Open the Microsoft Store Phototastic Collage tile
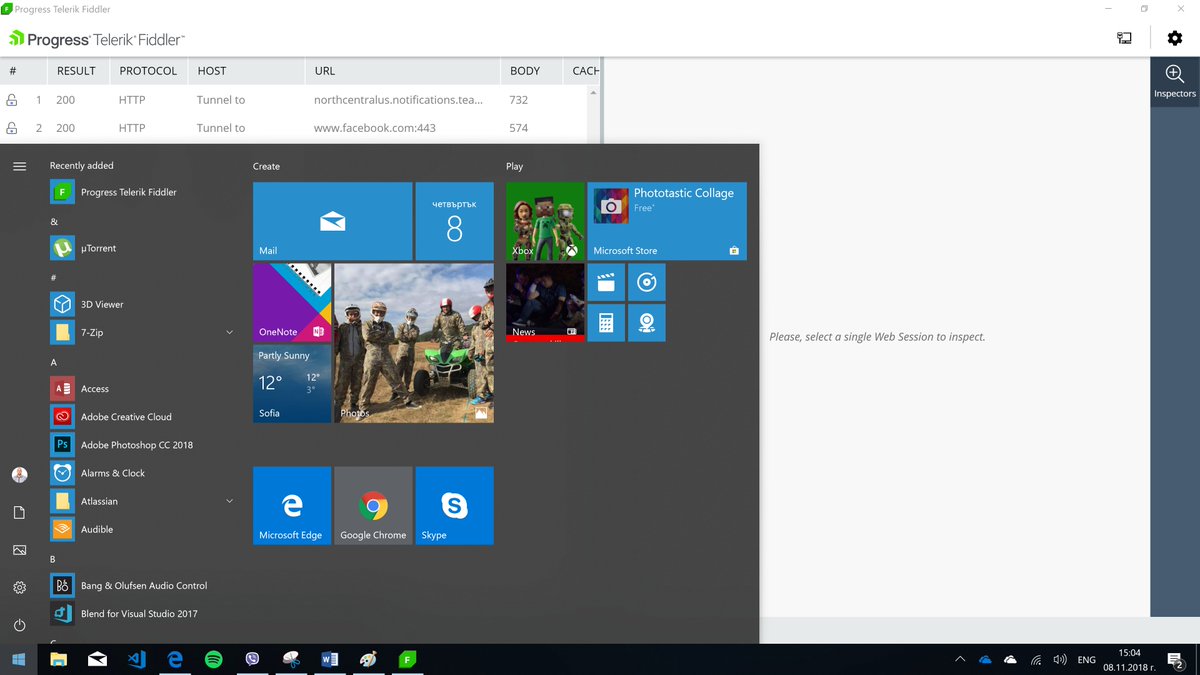This screenshot has width=1200, height=675. coord(667,221)
